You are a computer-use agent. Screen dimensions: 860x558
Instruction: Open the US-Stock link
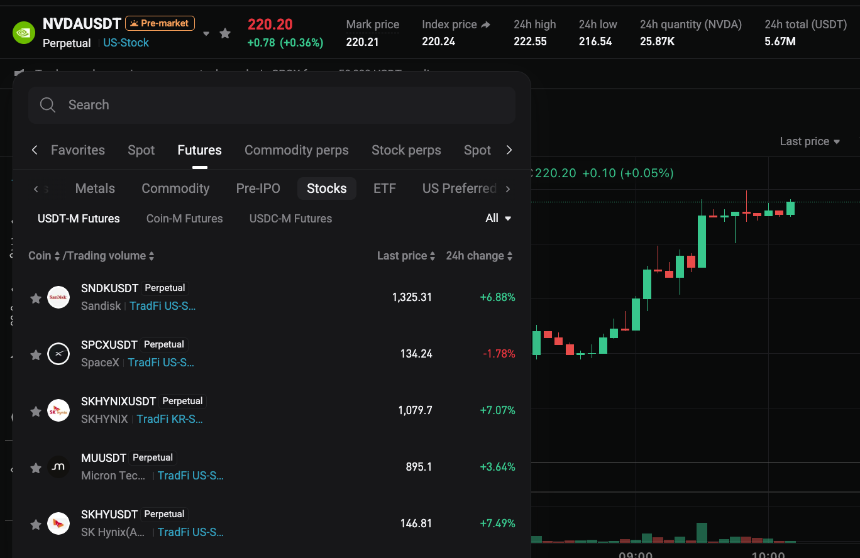[126, 43]
